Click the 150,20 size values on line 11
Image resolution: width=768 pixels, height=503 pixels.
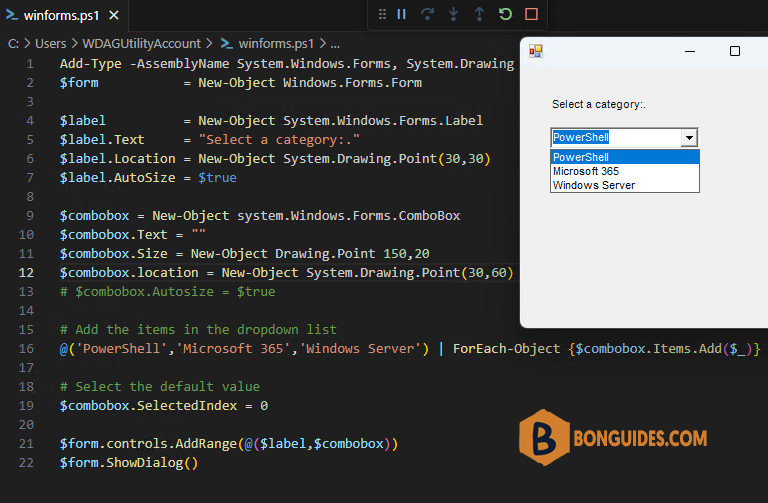click(407, 254)
